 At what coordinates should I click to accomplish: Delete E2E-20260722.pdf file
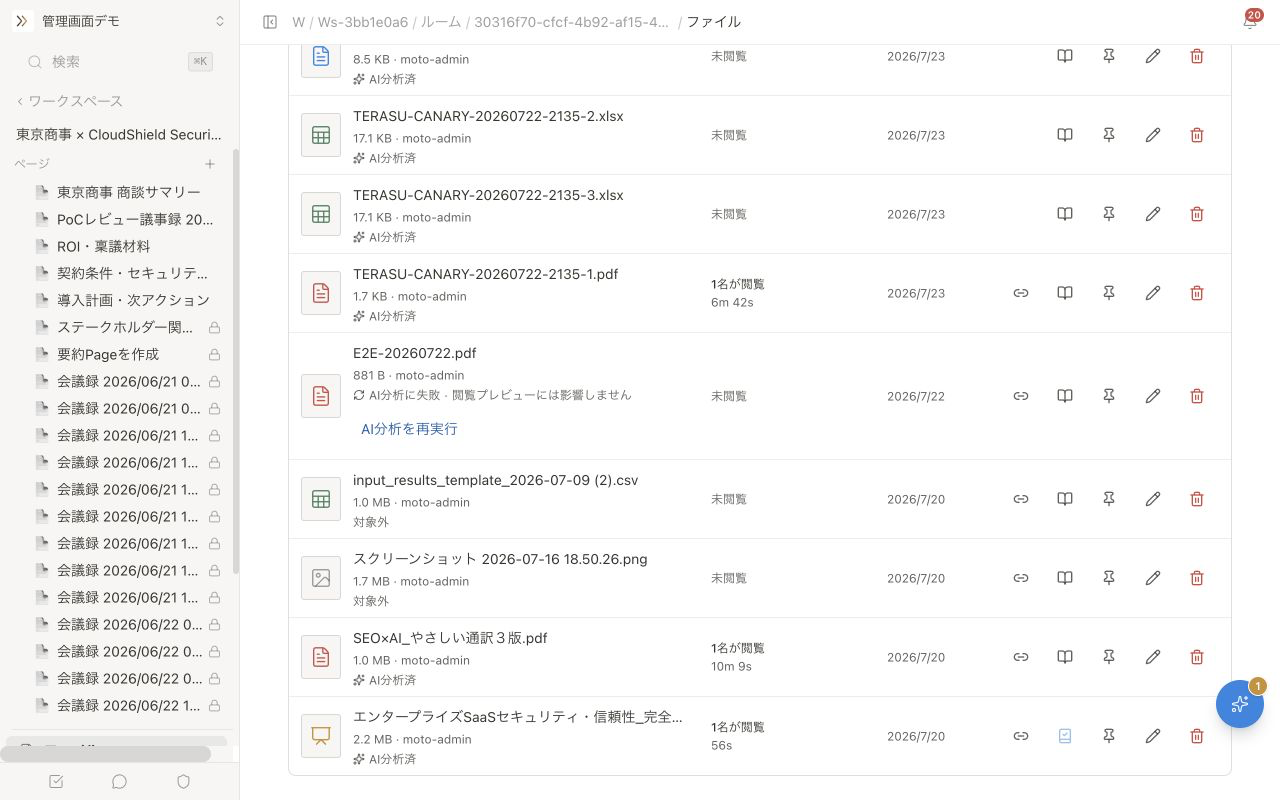(x=1197, y=396)
